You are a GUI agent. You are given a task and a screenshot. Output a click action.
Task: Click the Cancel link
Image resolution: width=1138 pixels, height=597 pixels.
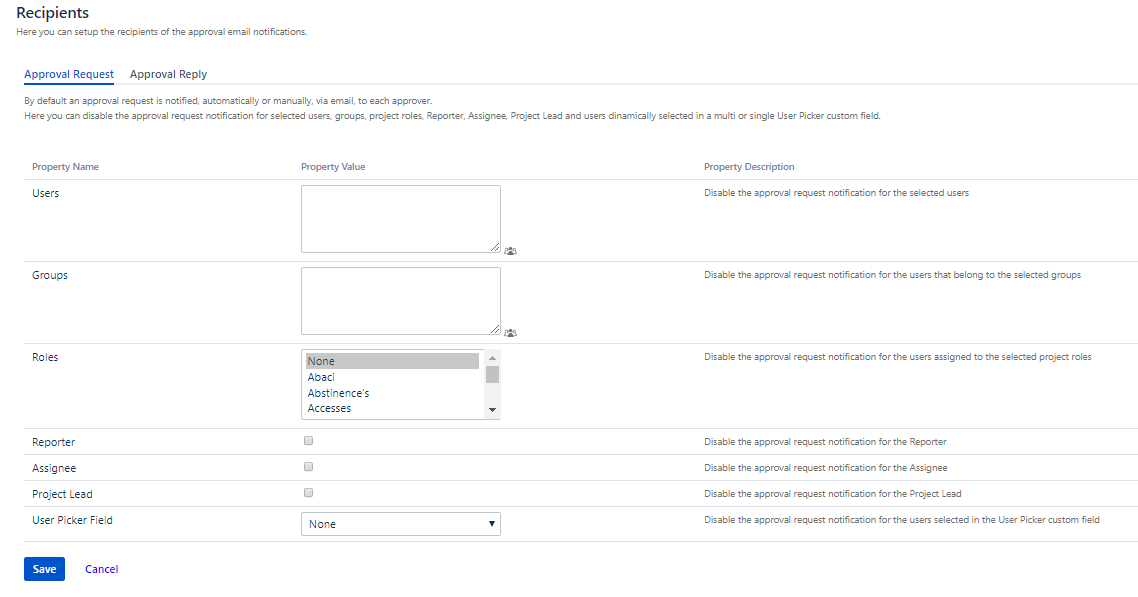coord(101,569)
